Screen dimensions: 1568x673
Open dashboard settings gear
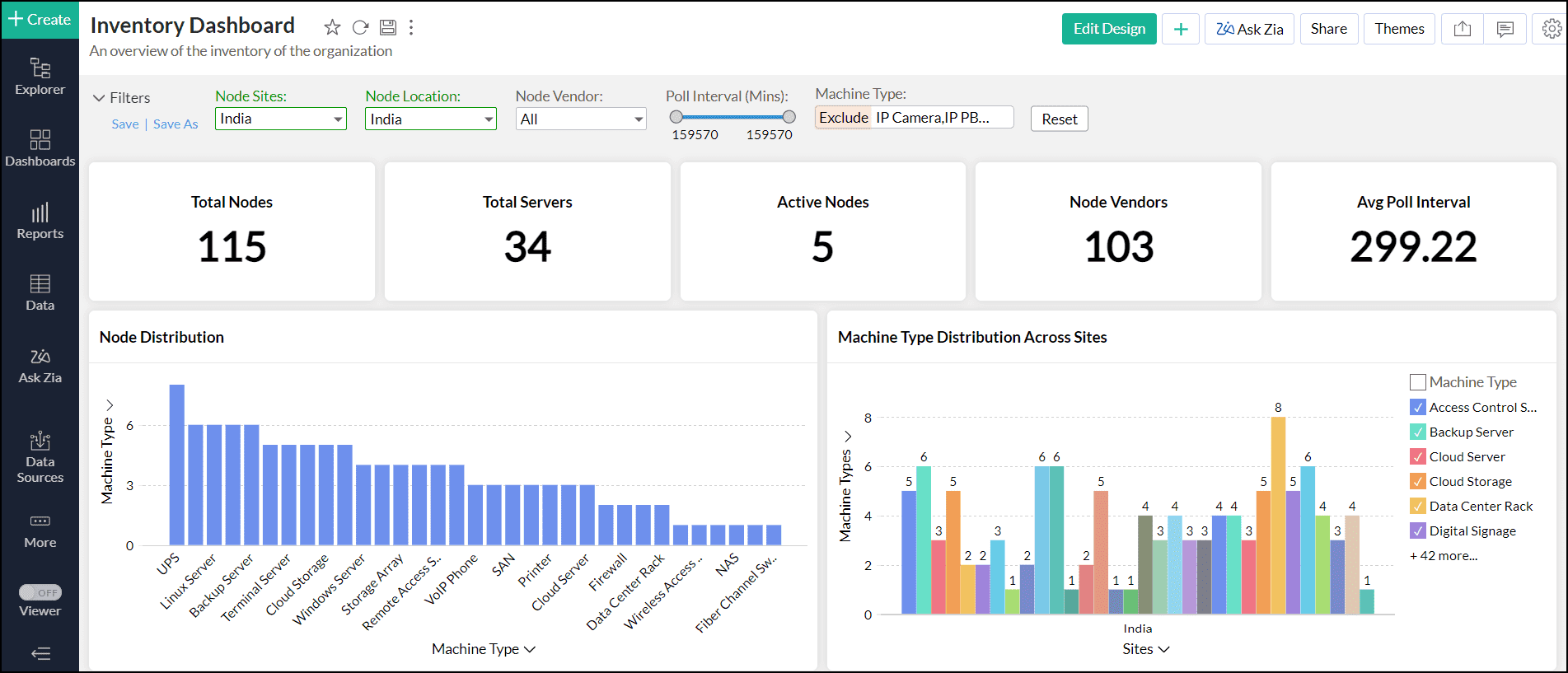click(1552, 29)
